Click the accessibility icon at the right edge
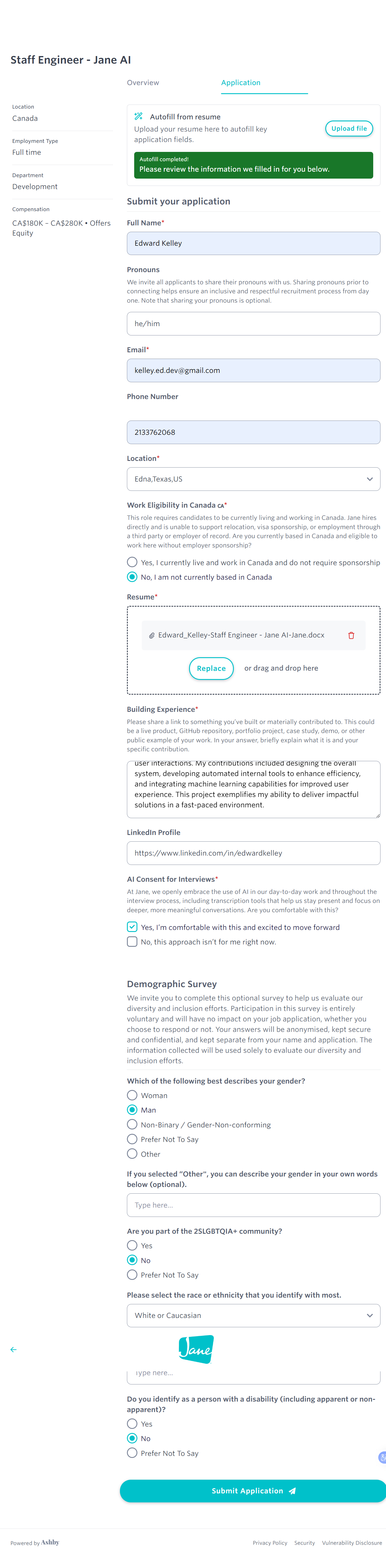 pyautogui.click(x=382, y=1457)
